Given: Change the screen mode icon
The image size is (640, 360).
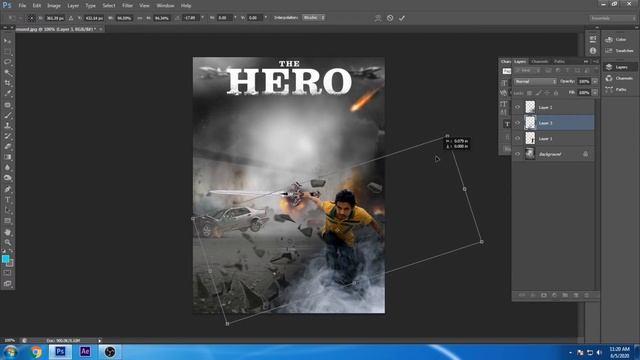Looking at the screenshot, I should [x=7, y=284].
